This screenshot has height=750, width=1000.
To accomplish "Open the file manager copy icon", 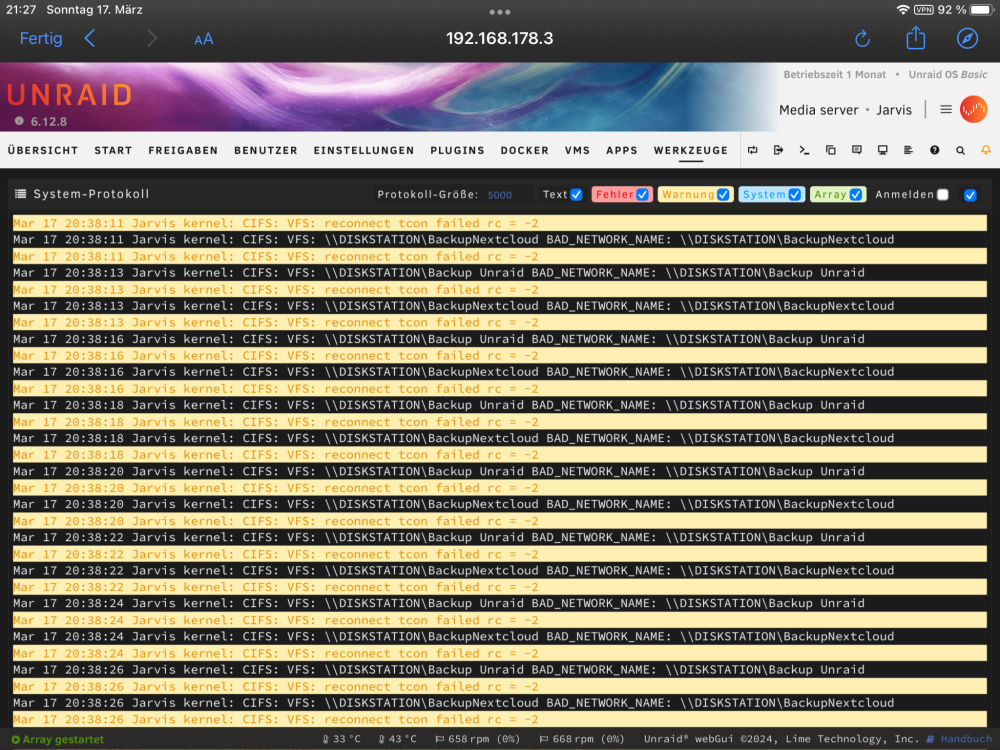I will coord(830,150).
